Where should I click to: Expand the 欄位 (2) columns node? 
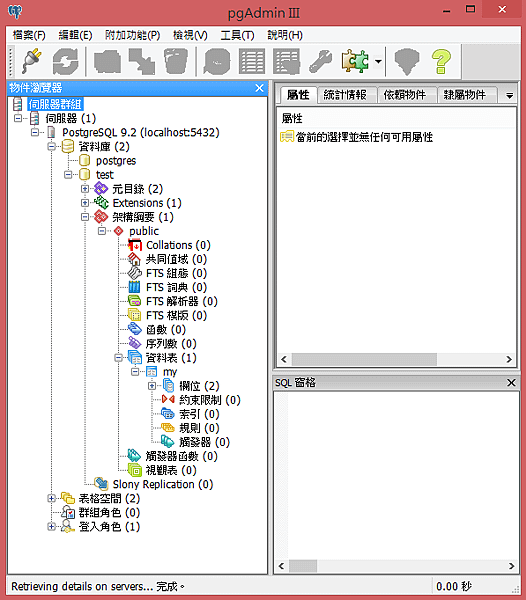[152, 386]
